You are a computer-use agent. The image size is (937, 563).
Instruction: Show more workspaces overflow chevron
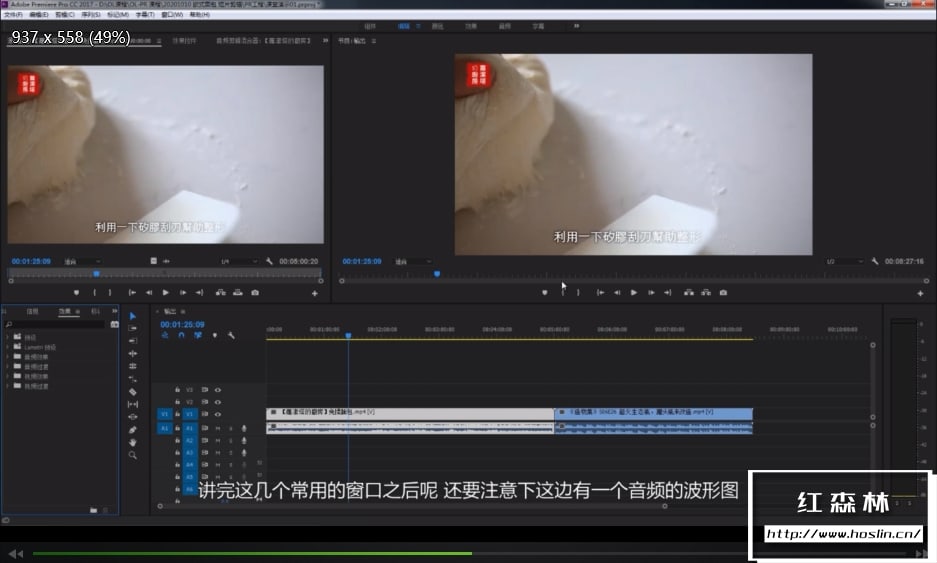(576, 26)
